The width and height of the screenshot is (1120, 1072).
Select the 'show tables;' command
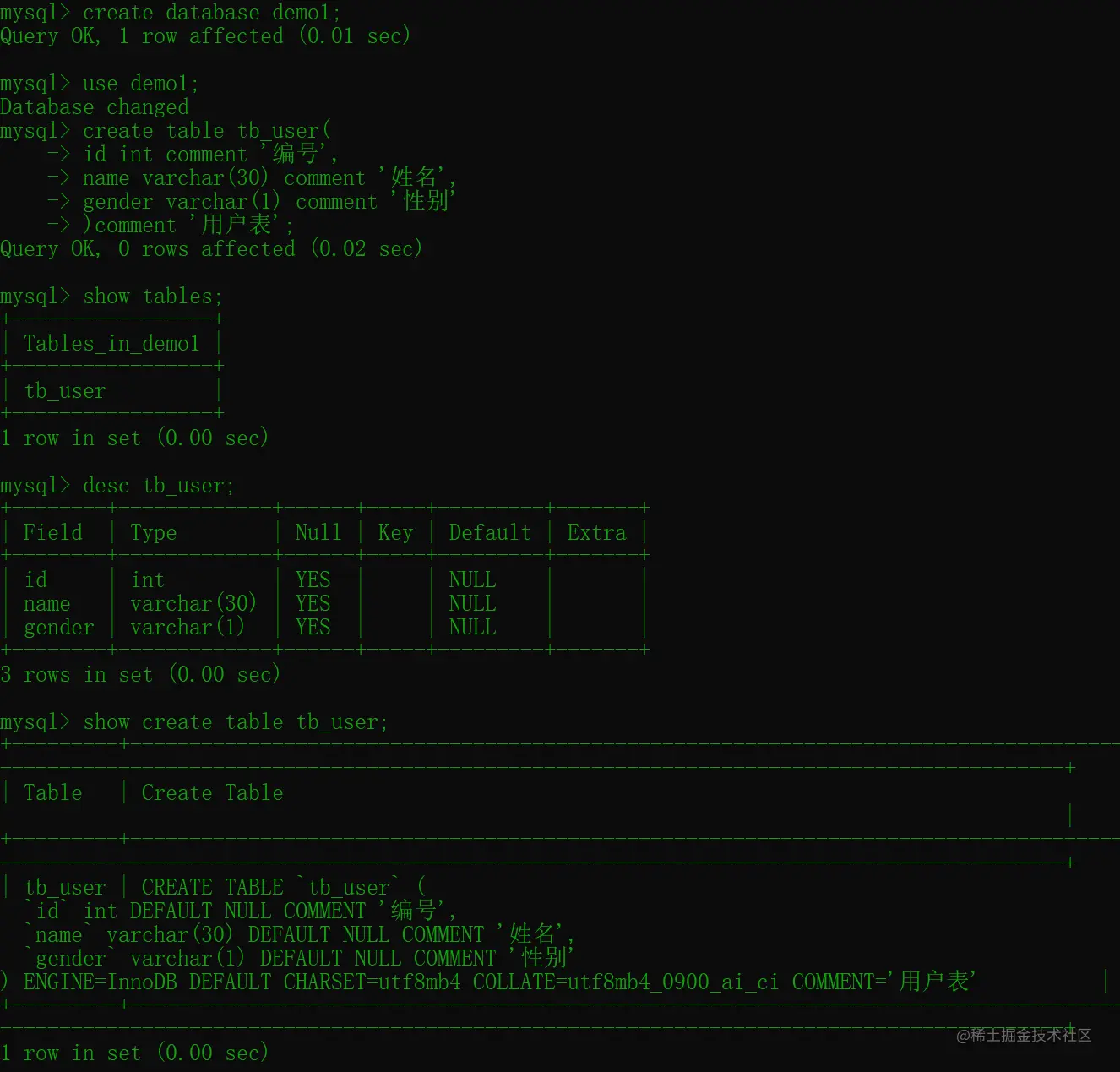point(152,297)
